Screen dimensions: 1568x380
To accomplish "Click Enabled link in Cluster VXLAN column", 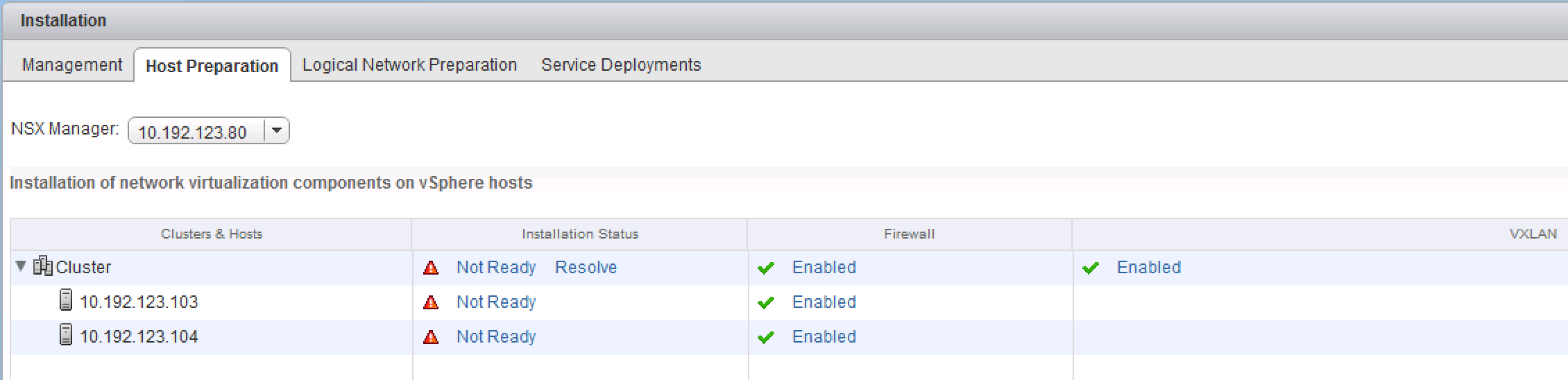I will coord(1148,268).
